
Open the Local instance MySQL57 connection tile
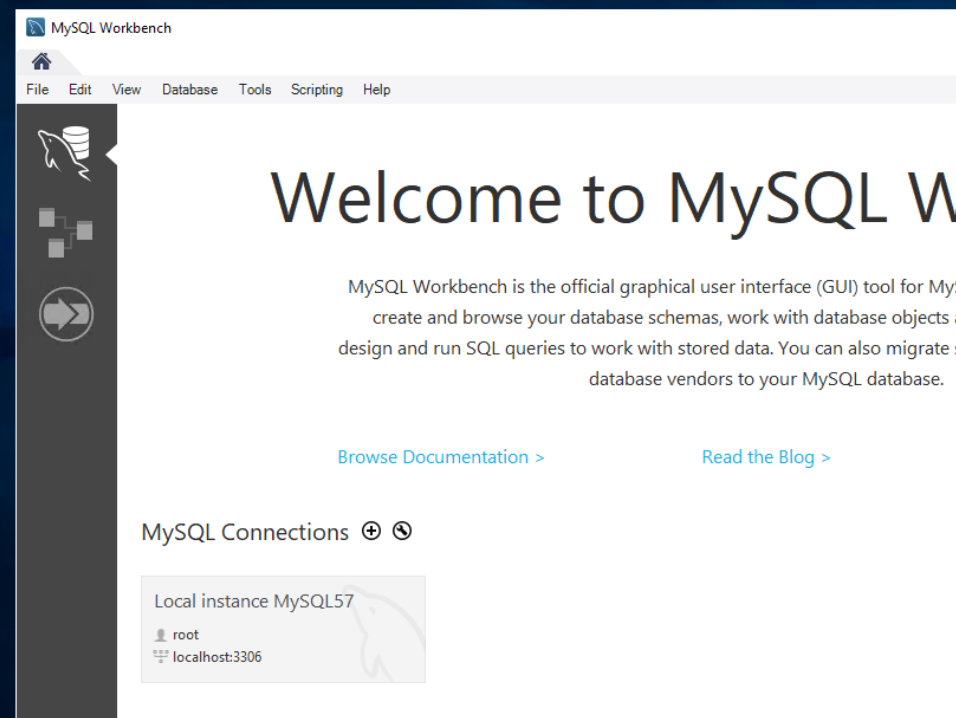click(283, 629)
